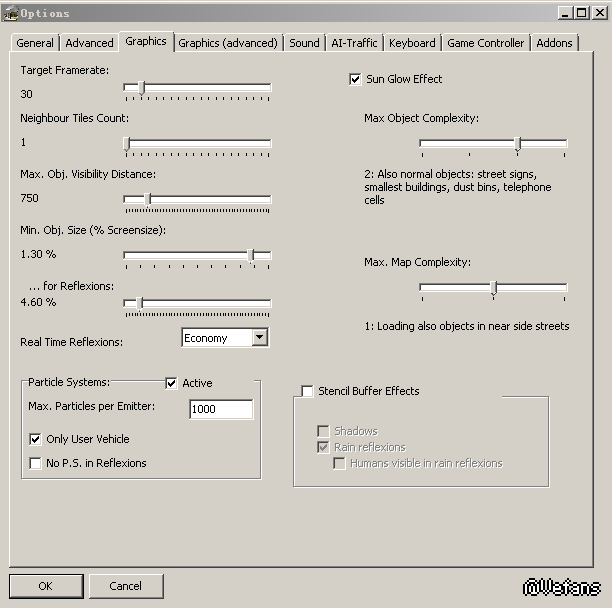Viewport: 612px width, 608px height.
Task: Click the visibility distance value 750
Action: pyautogui.click(x=29, y=198)
